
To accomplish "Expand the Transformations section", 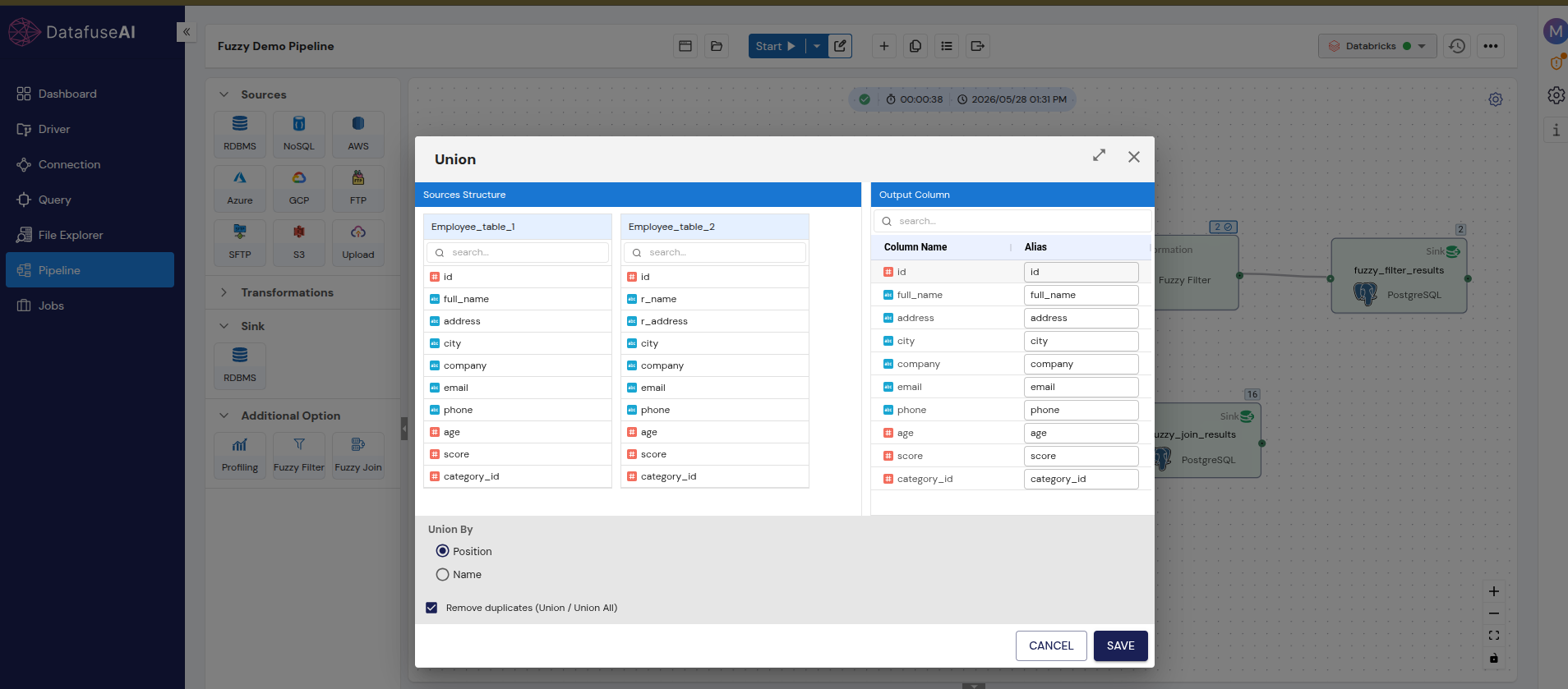I will (224, 292).
